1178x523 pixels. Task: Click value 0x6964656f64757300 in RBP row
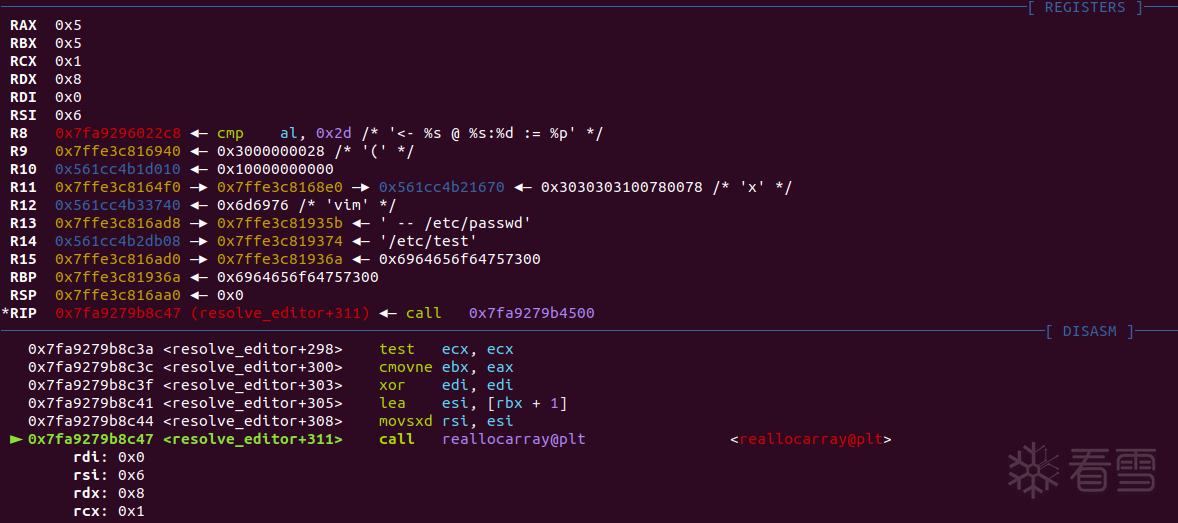tap(298, 278)
